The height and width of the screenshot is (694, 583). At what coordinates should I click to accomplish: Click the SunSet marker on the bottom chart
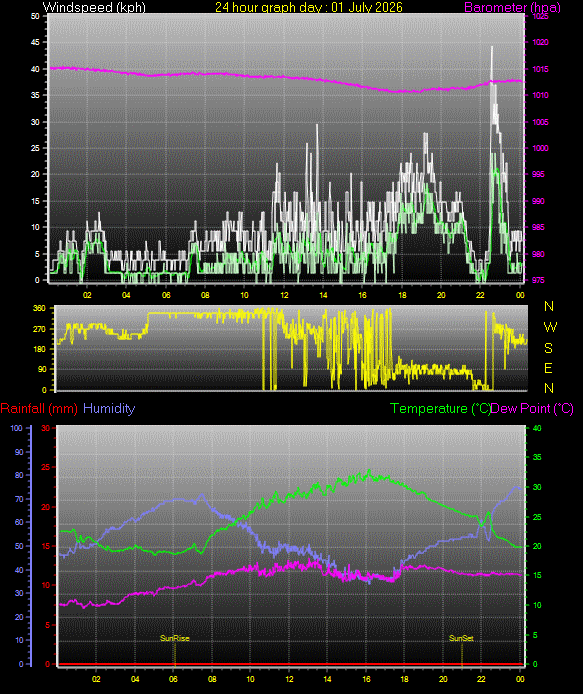pos(461,638)
